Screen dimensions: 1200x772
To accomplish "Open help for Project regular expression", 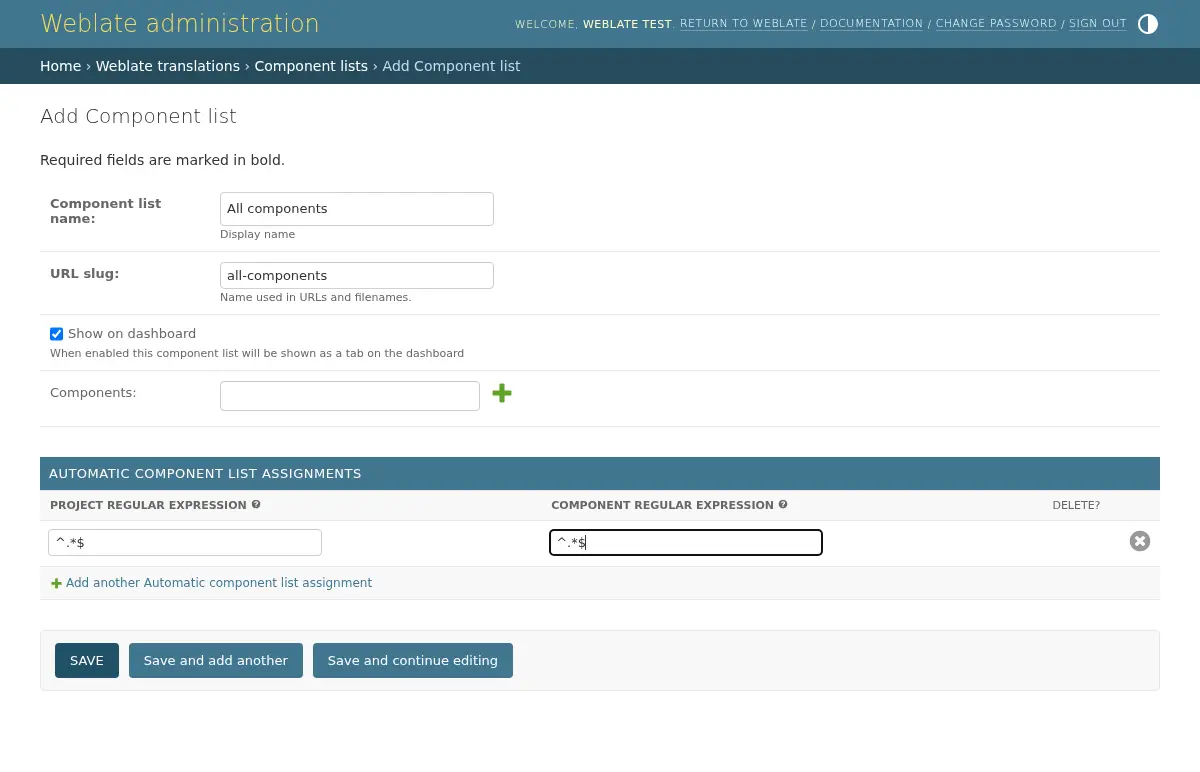I will pos(256,504).
